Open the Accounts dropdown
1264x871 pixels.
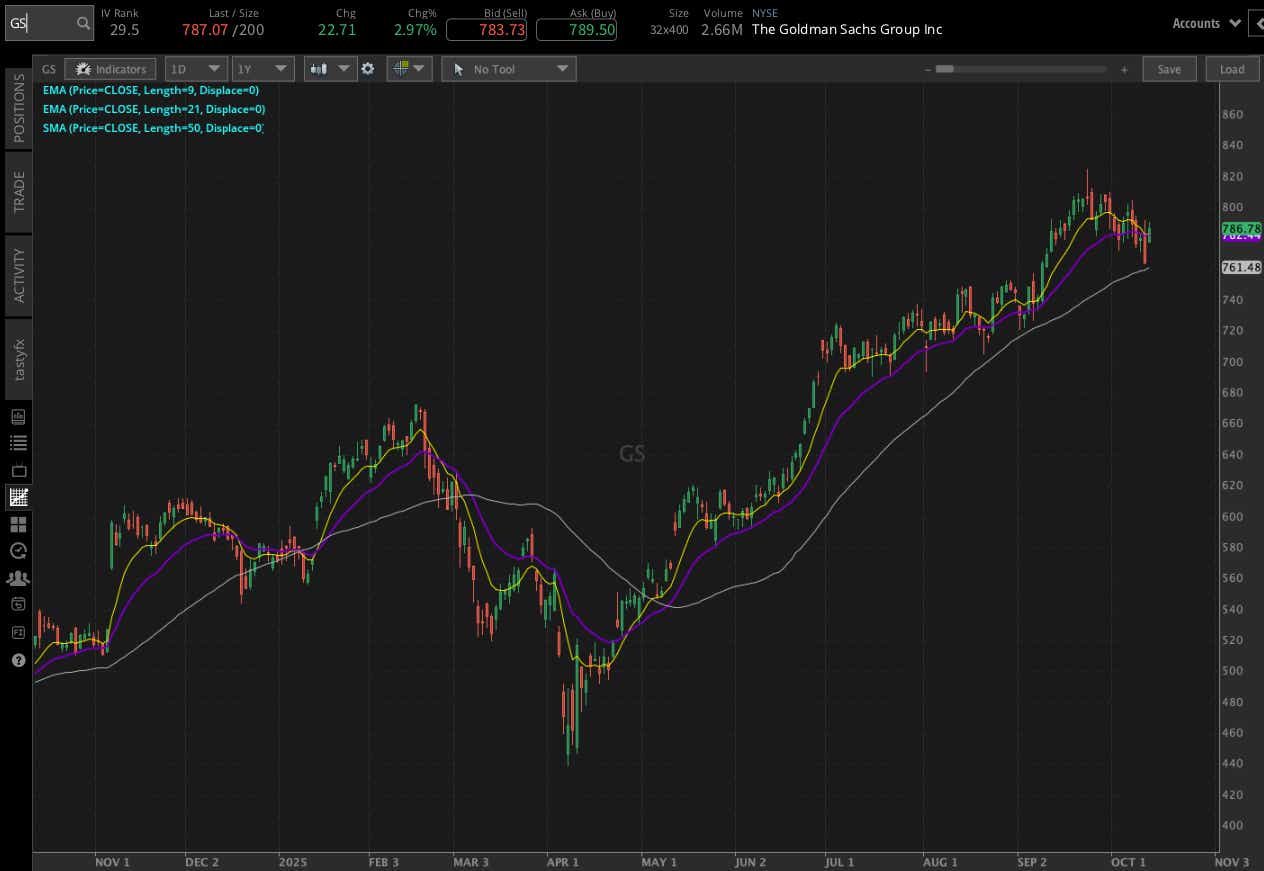(x=1206, y=22)
